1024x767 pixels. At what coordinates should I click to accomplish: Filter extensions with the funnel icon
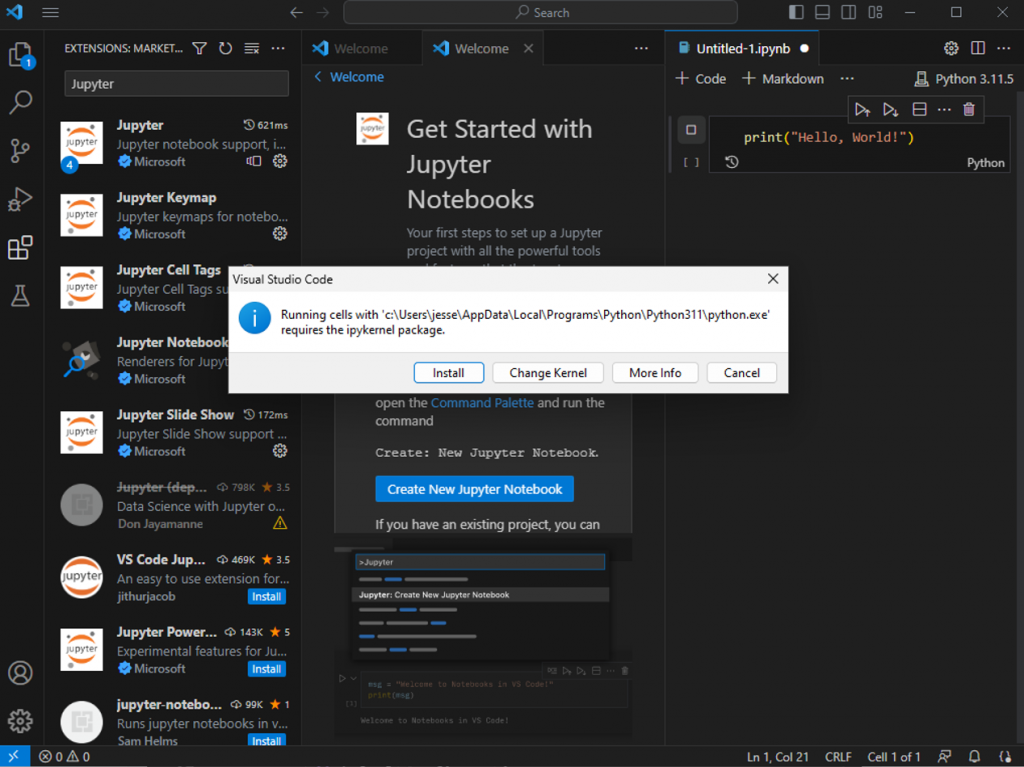[x=200, y=48]
